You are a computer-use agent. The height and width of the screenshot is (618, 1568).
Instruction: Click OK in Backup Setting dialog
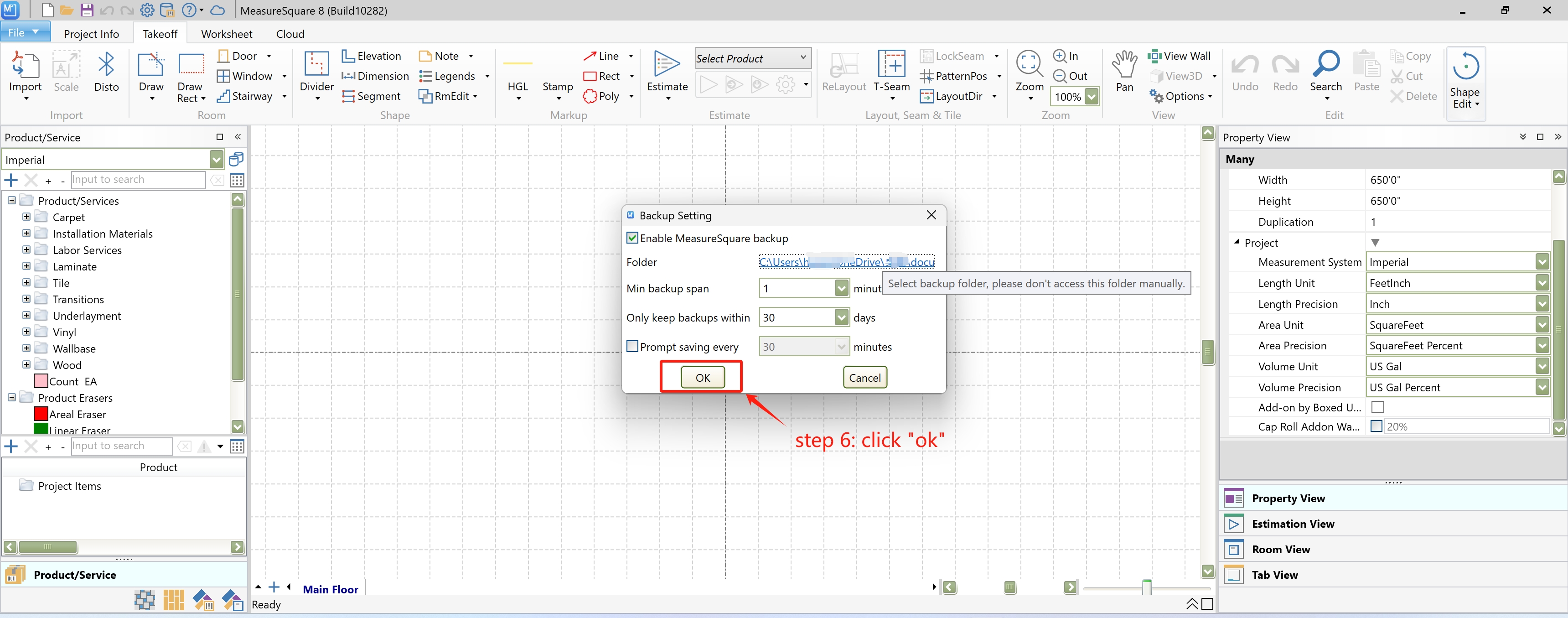tap(703, 378)
